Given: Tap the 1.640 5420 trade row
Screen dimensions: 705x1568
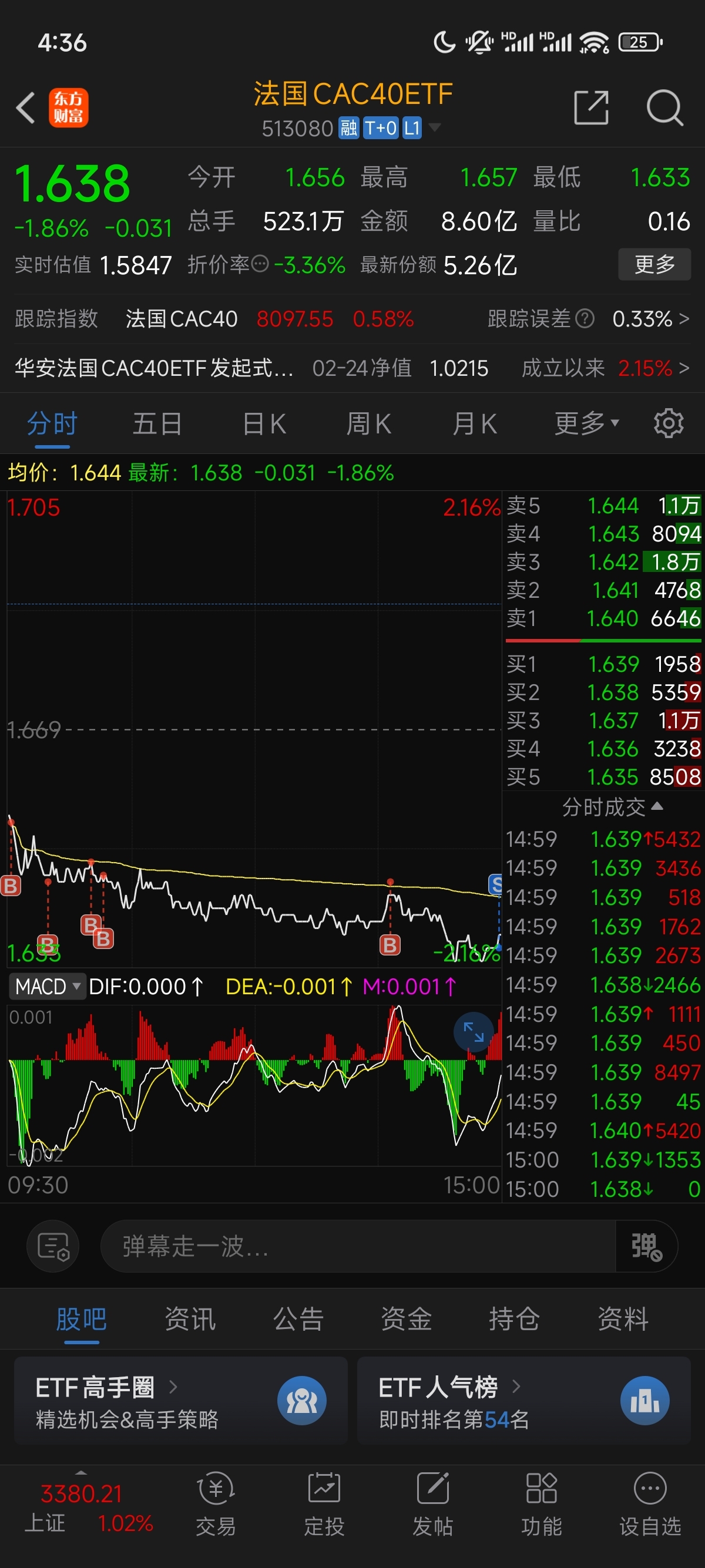Looking at the screenshot, I should 603,1130.
